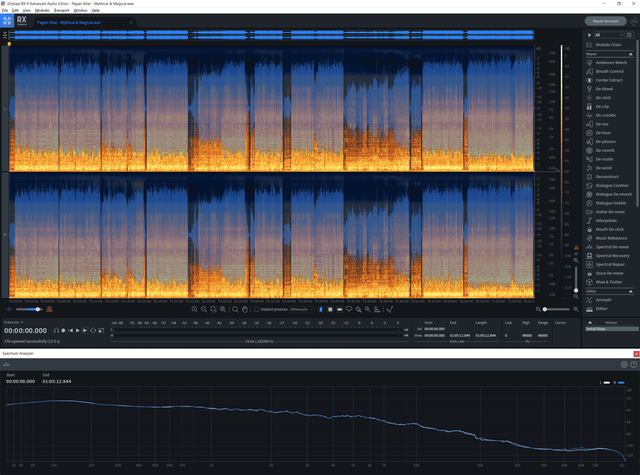This screenshot has height=475, width=640.
Task: Select Initial State in History
Action: click(x=611, y=329)
